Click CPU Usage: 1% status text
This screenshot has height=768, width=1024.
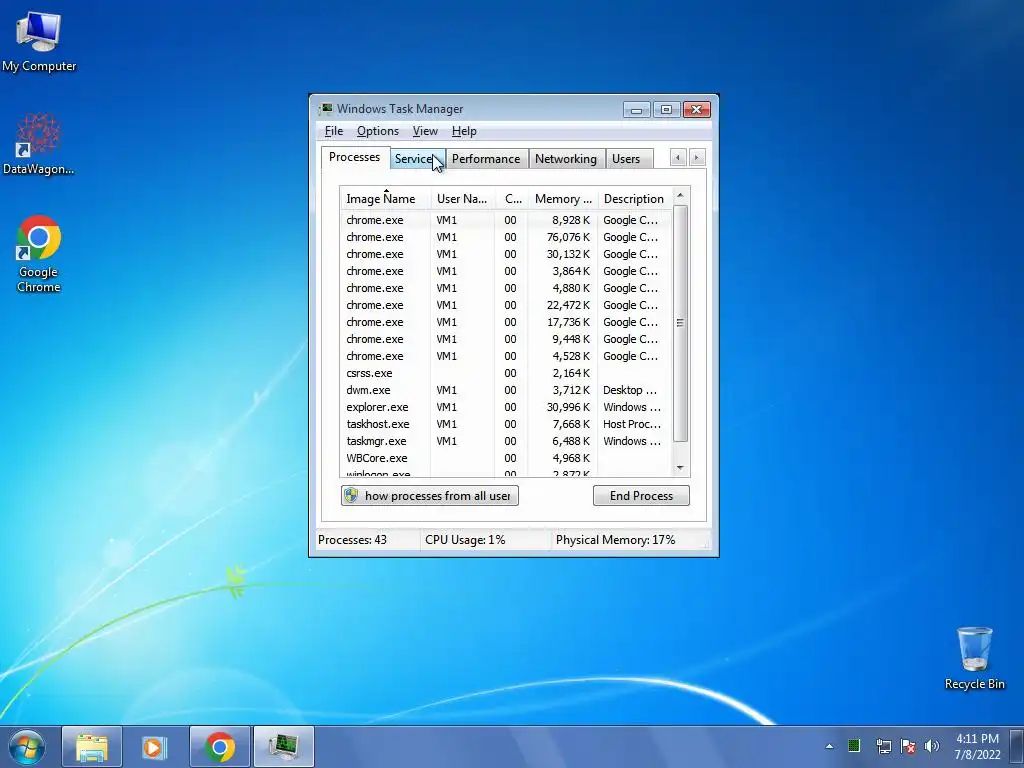point(465,540)
